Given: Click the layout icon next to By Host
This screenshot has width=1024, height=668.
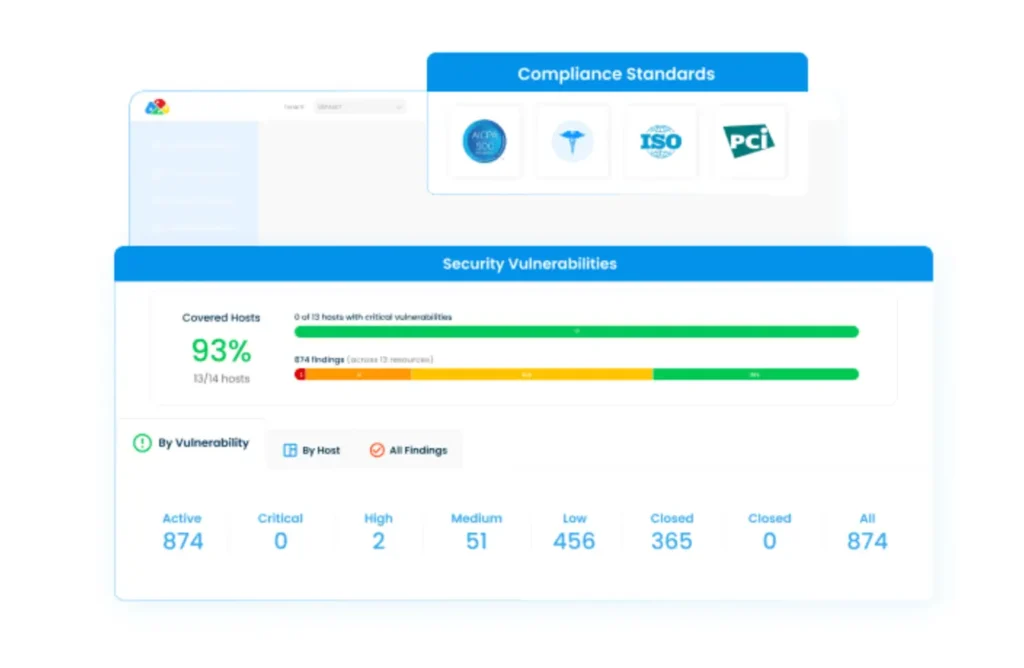Looking at the screenshot, I should click(x=290, y=451).
